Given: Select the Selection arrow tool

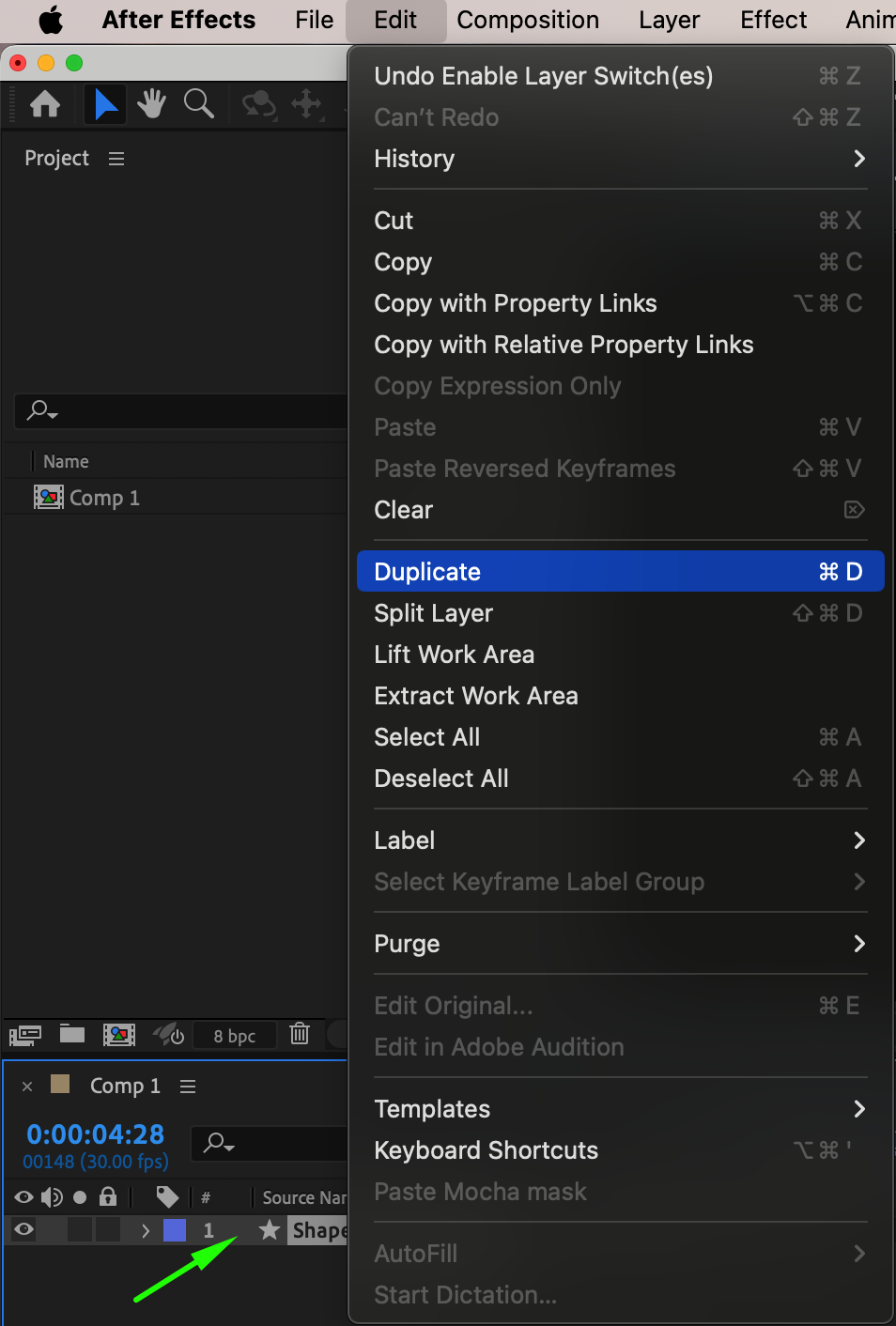Looking at the screenshot, I should click(106, 104).
